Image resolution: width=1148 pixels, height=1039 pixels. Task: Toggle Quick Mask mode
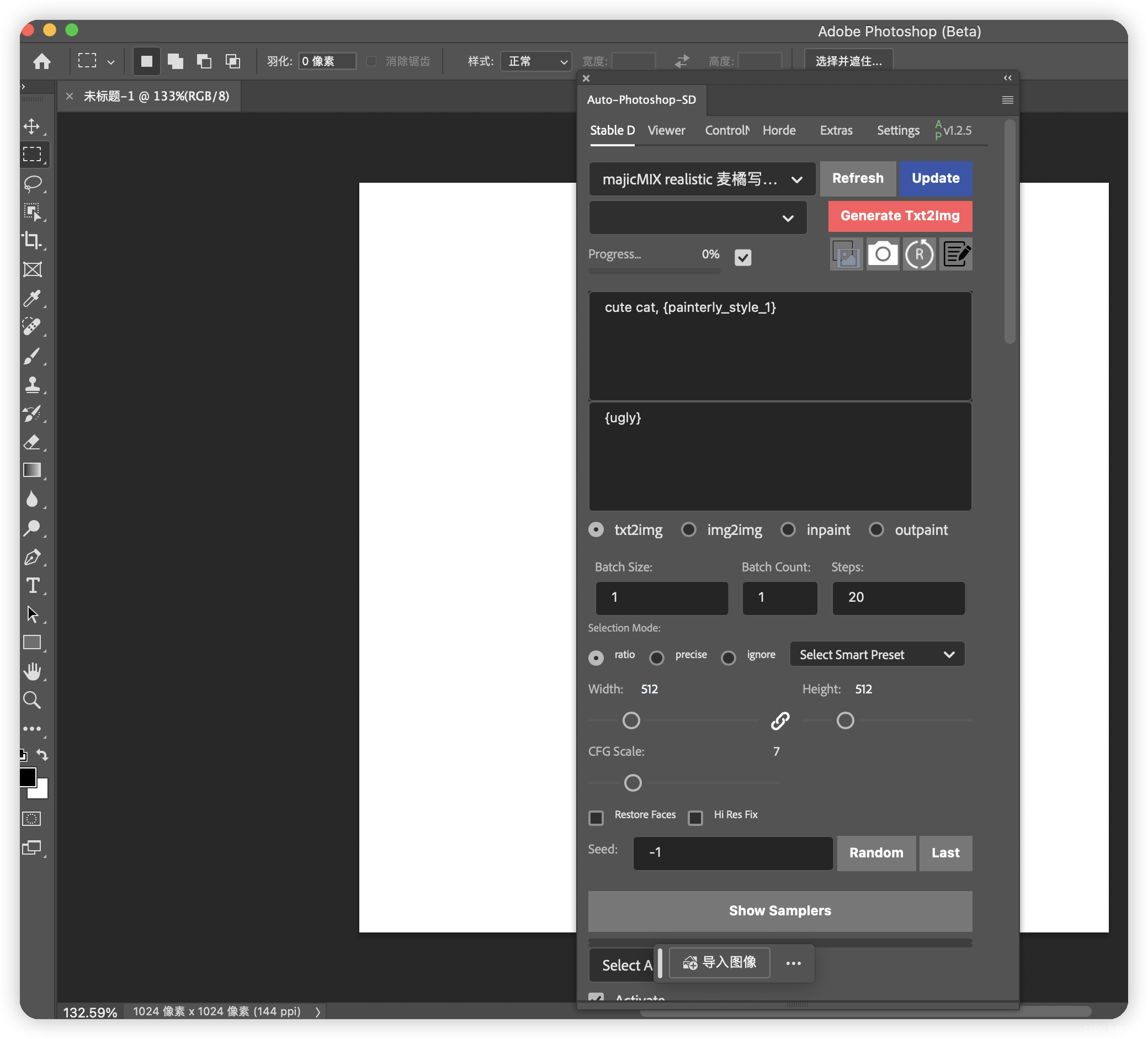(x=32, y=819)
